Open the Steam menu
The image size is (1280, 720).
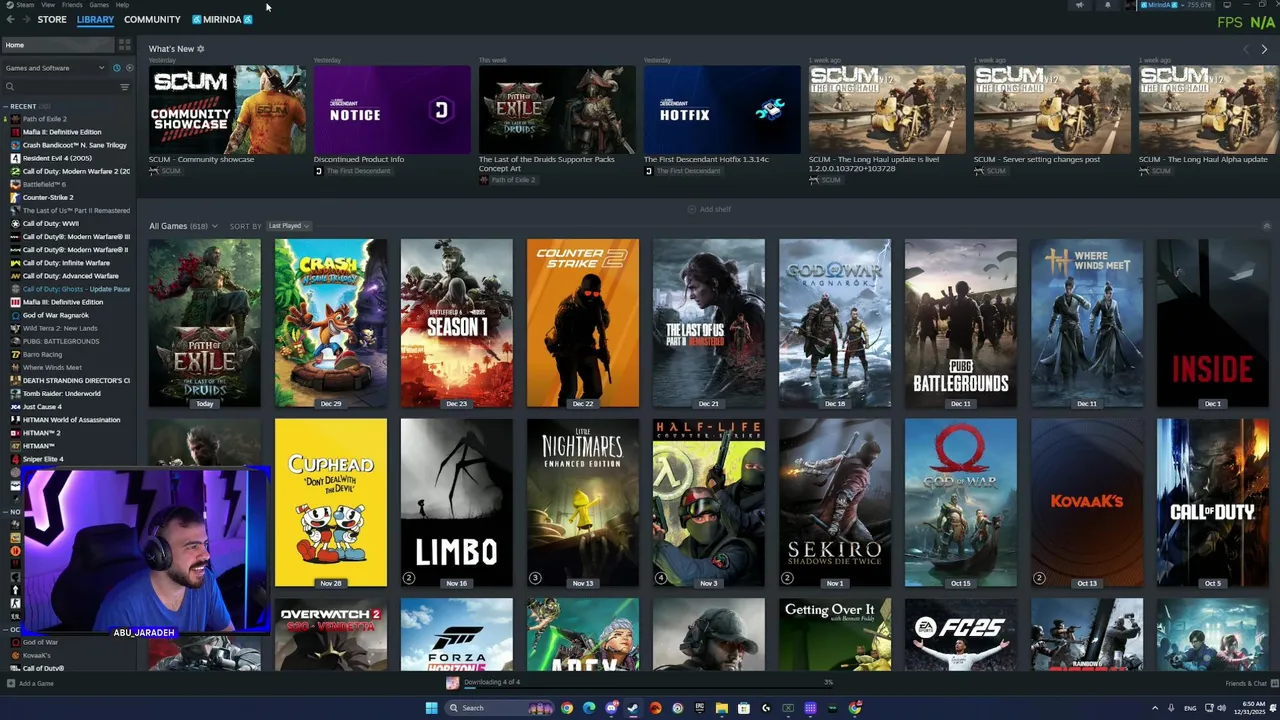(24, 5)
